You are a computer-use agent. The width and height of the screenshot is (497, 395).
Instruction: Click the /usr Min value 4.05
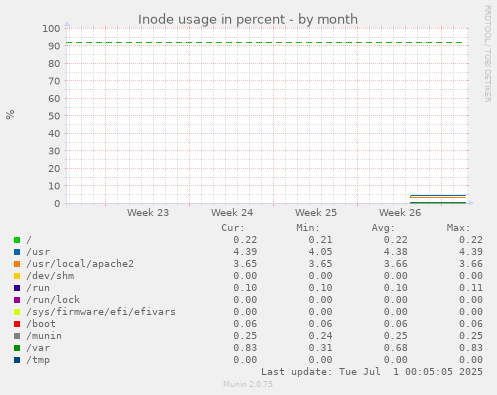[320, 252]
